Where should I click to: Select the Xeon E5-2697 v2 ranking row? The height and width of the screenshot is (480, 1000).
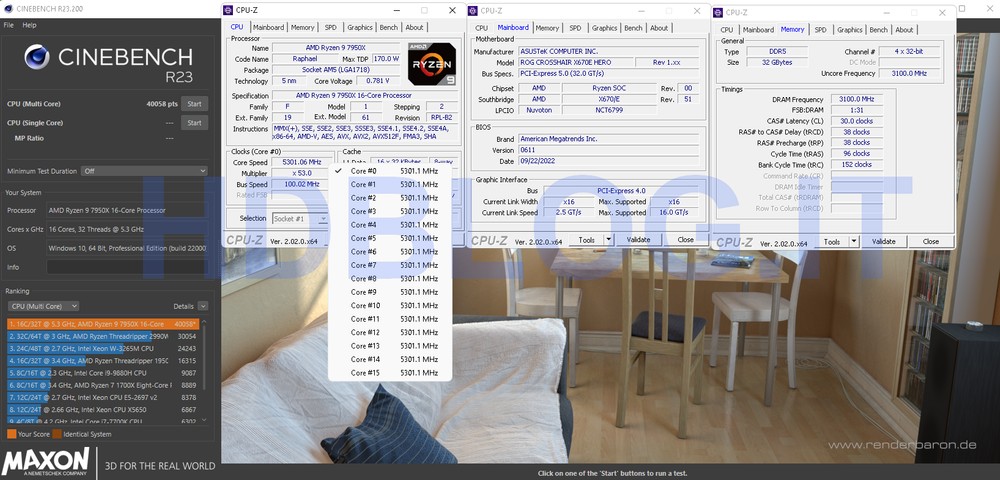point(103,397)
